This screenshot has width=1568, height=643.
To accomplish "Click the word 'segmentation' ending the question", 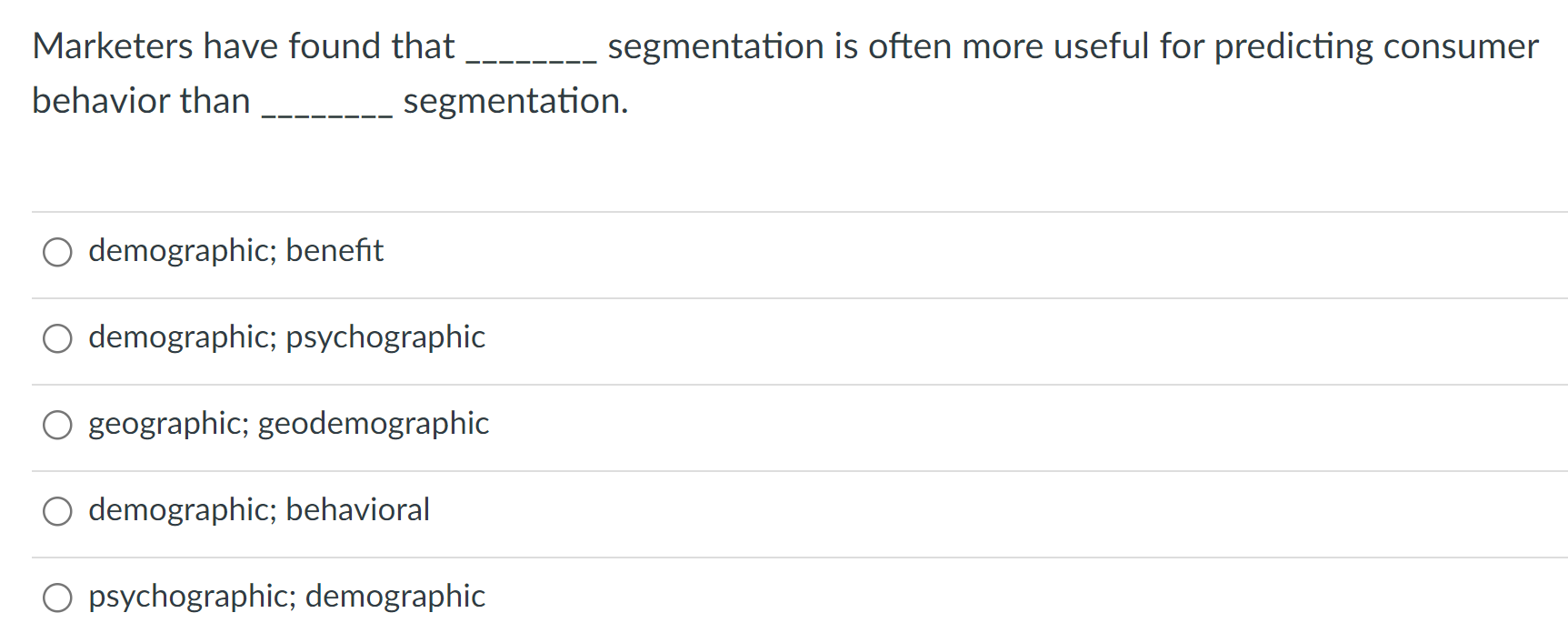I will coord(514,101).
